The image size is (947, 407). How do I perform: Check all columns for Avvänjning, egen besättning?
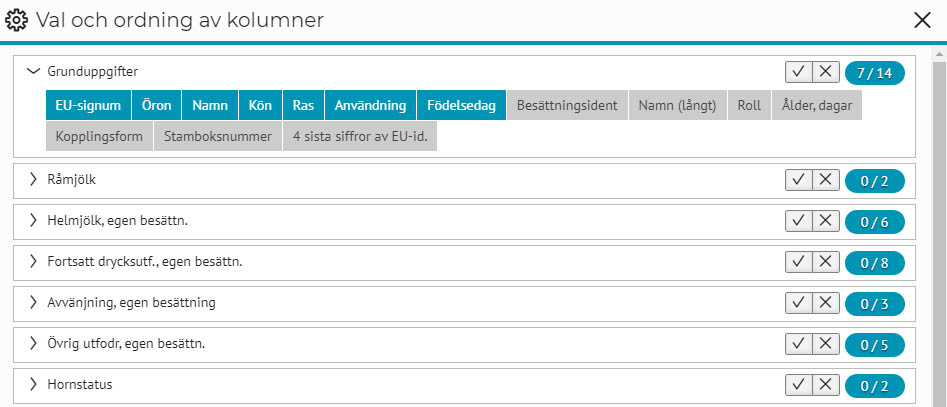pos(798,303)
